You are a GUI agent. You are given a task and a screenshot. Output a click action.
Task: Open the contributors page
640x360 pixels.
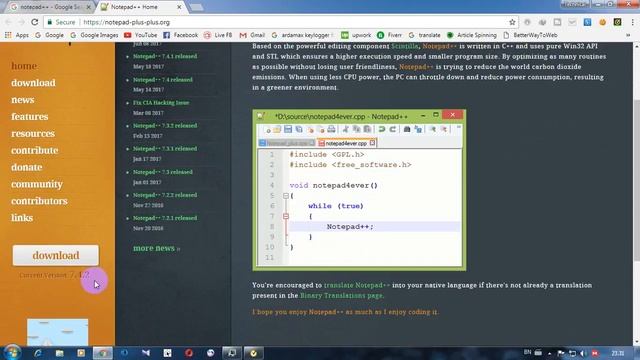click(40, 201)
